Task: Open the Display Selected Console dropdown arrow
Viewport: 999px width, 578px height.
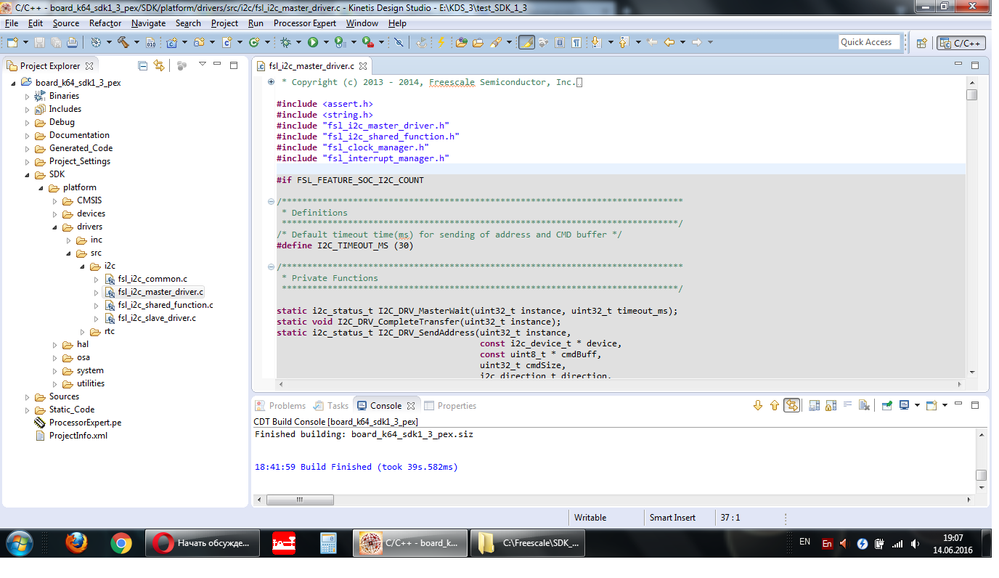Action: (x=917, y=405)
